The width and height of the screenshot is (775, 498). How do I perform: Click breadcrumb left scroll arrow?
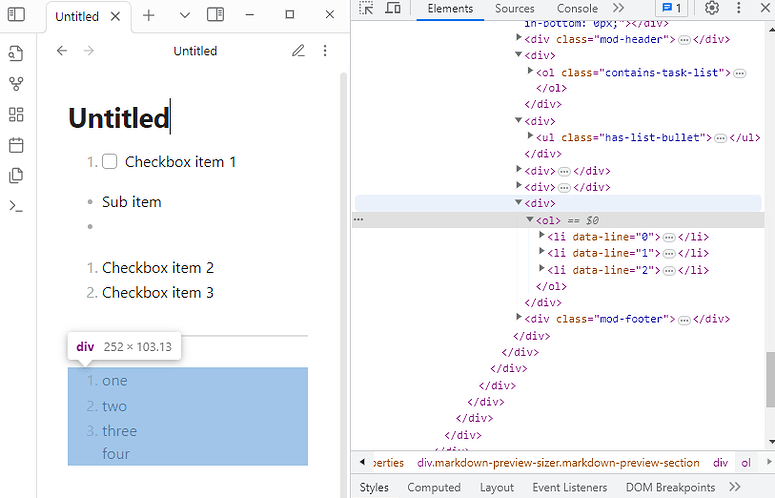[362, 462]
